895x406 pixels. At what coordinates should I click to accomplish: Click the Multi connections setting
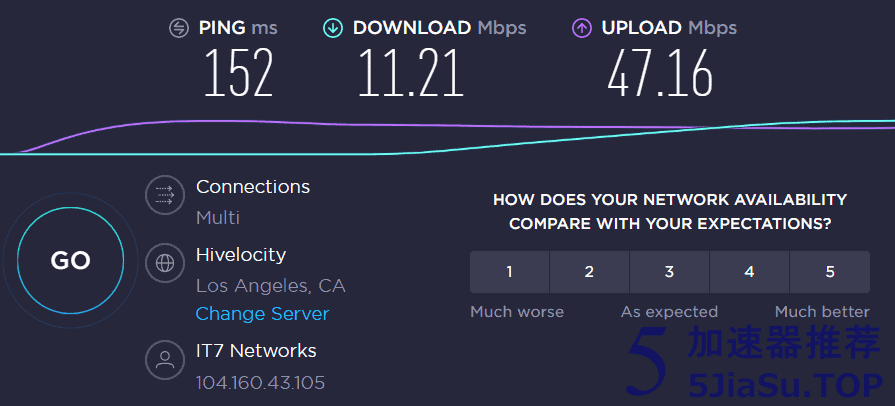click(217, 218)
